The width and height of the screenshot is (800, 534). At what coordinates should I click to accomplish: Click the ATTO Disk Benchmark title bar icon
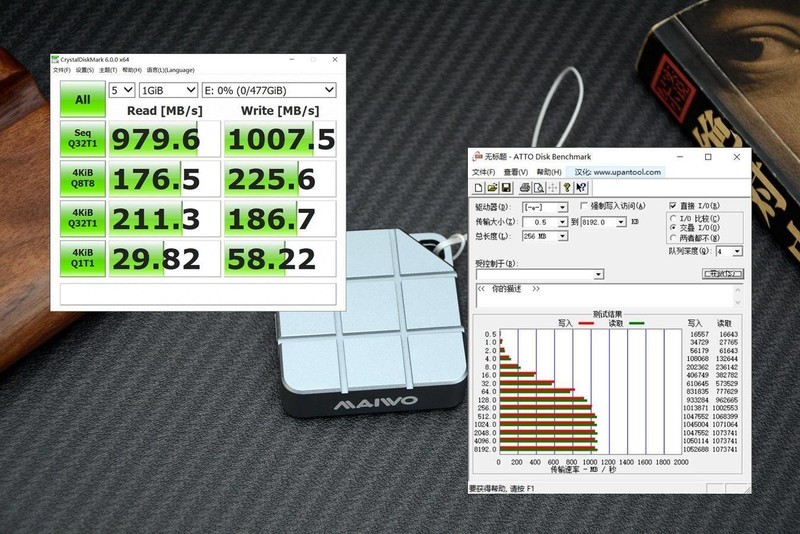pos(477,157)
